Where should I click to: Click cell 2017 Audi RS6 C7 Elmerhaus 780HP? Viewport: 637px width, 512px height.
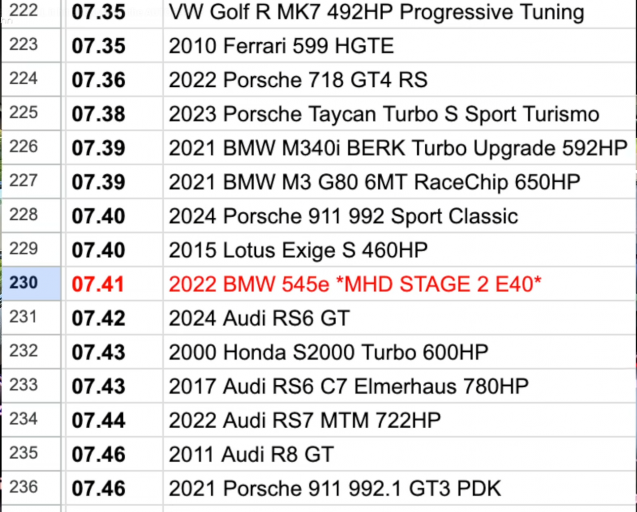pos(400,386)
